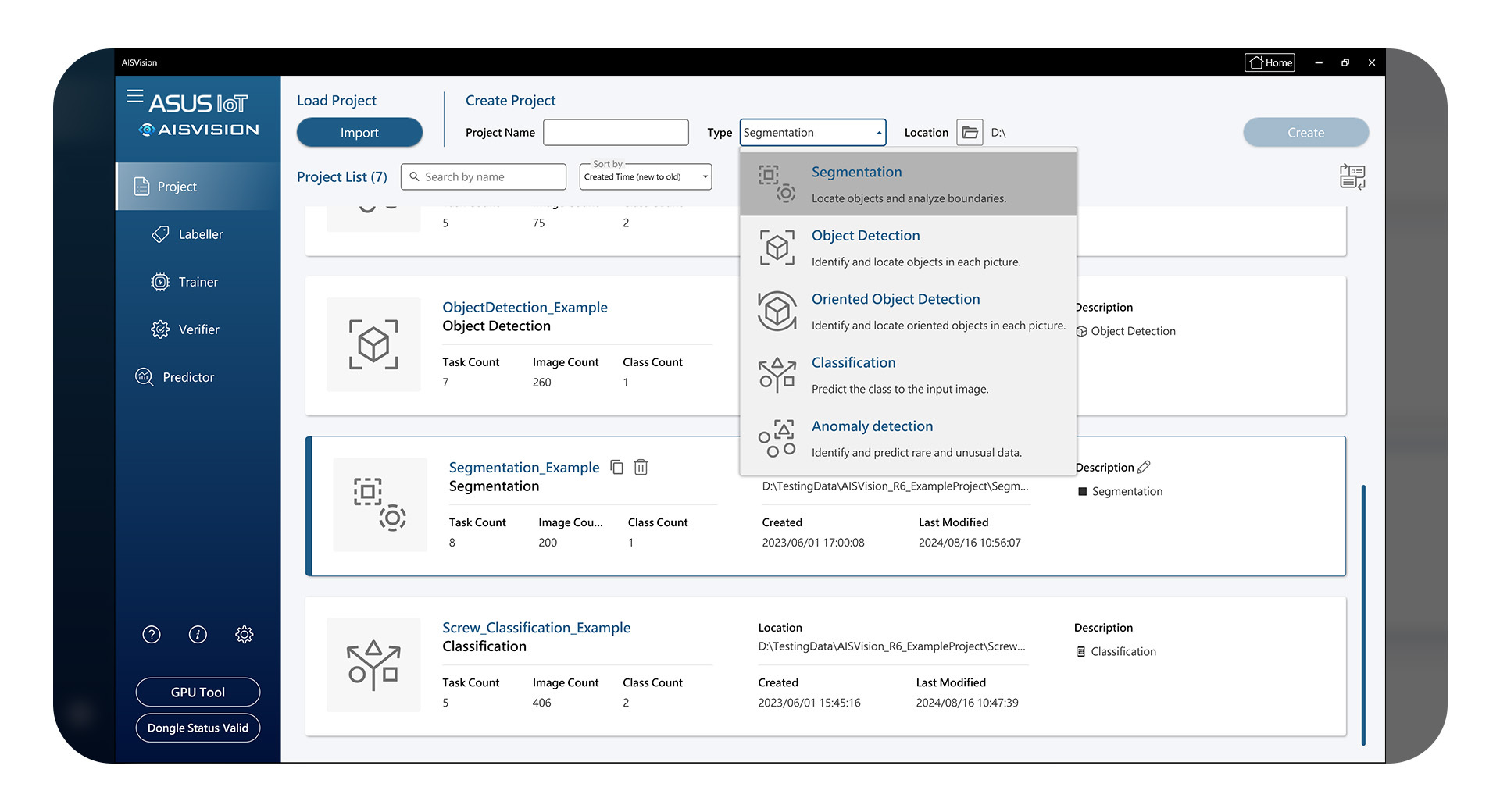Collapse the Type dropdown box
The height and width of the screenshot is (812, 1500).
[x=812, y=133]
